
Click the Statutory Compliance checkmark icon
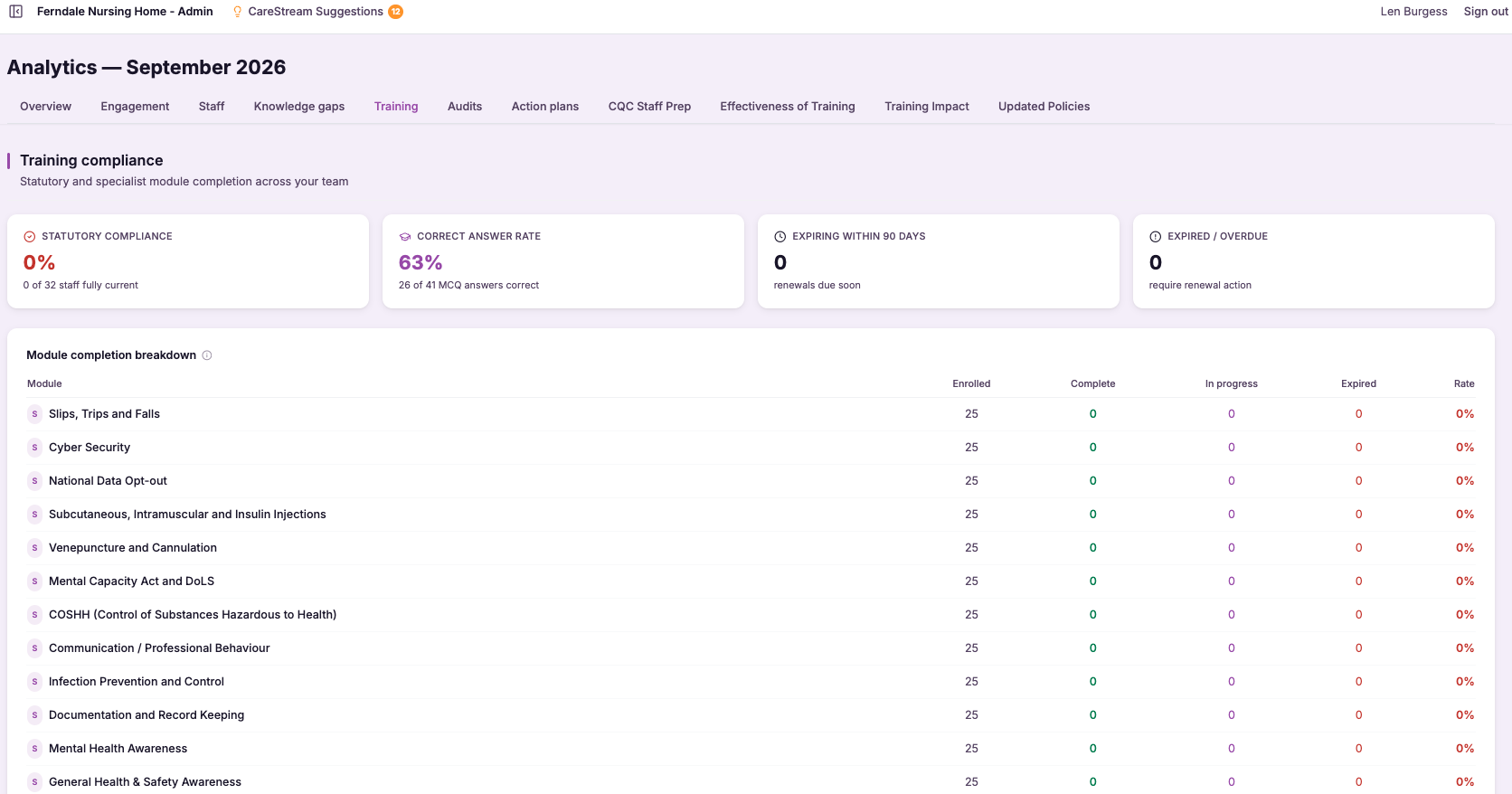[30, 236]
